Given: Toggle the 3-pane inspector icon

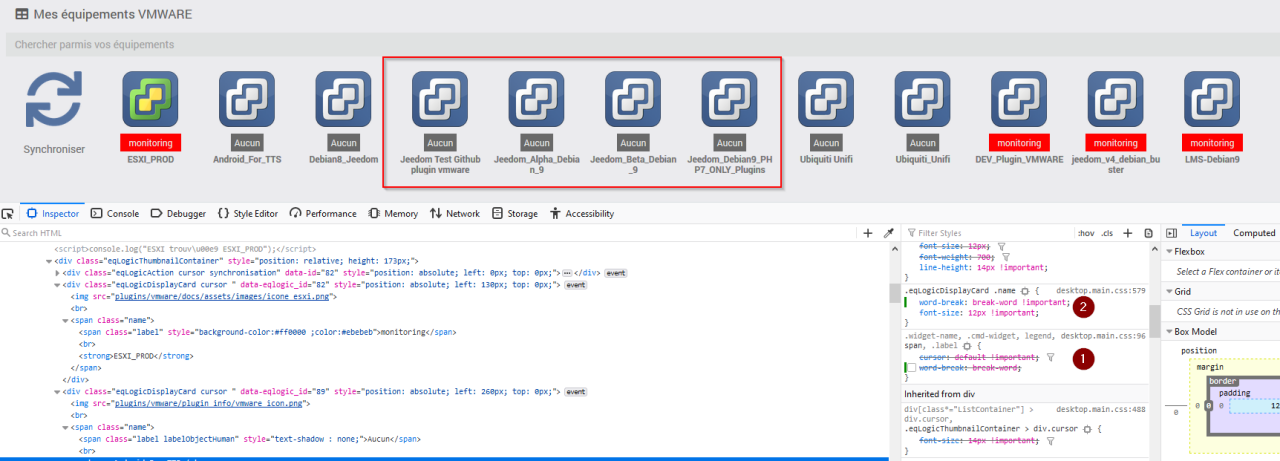Looking at the screenshot, I should pyautogui.click(x=1170, y=232).
